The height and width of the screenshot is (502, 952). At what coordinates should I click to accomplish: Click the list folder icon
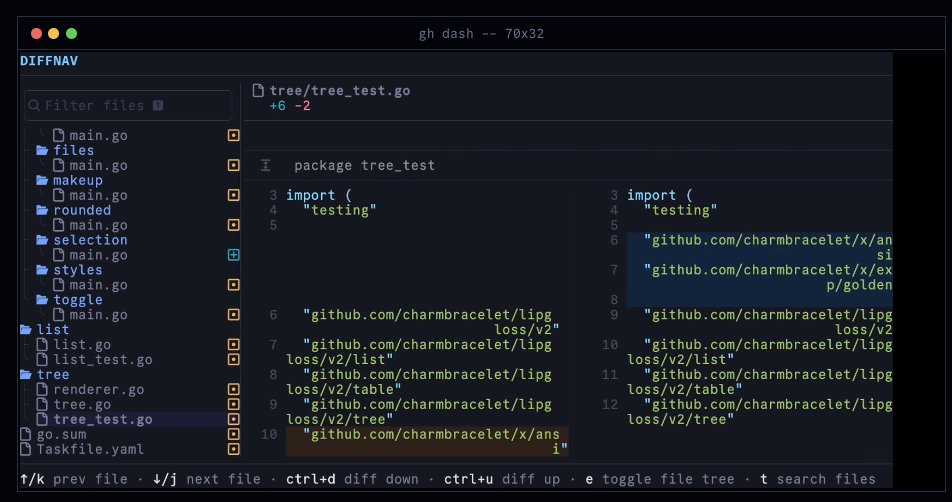26,330
